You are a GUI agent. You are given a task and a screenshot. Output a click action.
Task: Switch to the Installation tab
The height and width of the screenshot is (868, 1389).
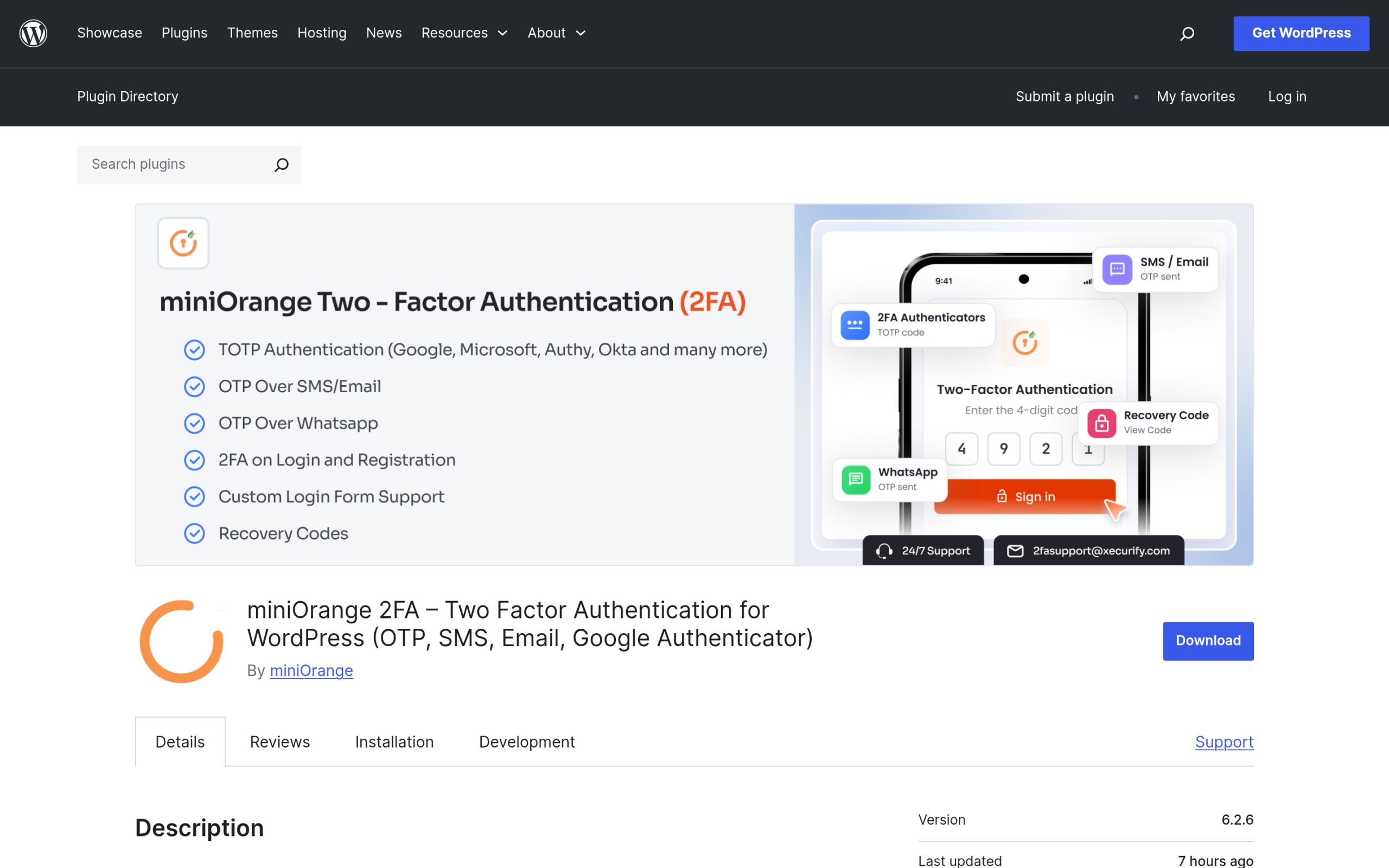394,742
